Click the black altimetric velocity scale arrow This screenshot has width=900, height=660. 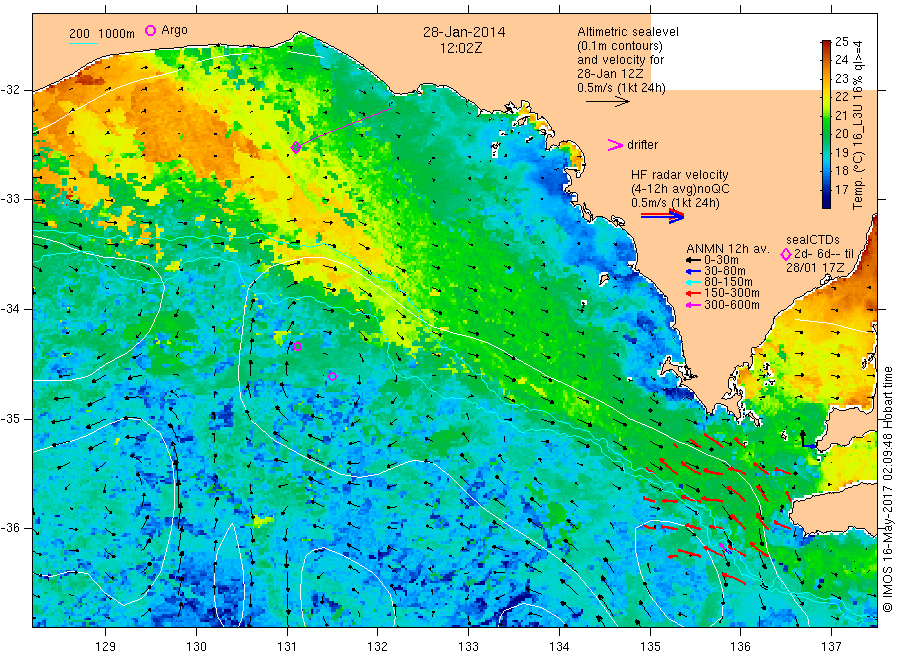(x=608, y=102)
